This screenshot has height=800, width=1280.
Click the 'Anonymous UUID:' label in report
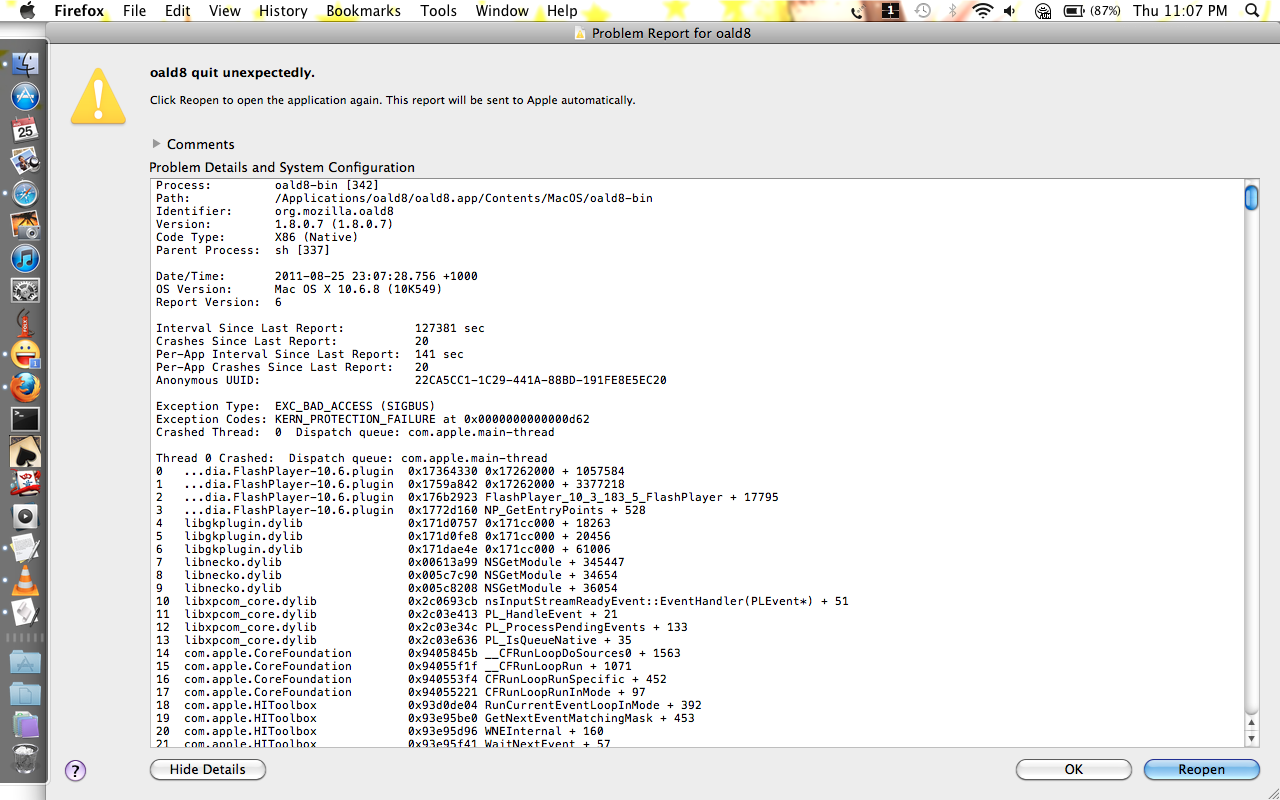208,380
